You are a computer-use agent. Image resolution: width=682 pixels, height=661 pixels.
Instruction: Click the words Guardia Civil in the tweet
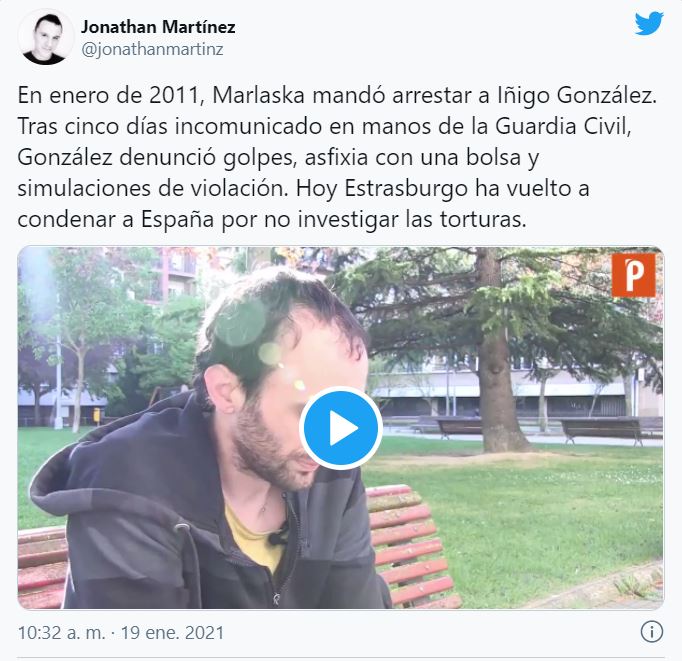pos(563,127)
